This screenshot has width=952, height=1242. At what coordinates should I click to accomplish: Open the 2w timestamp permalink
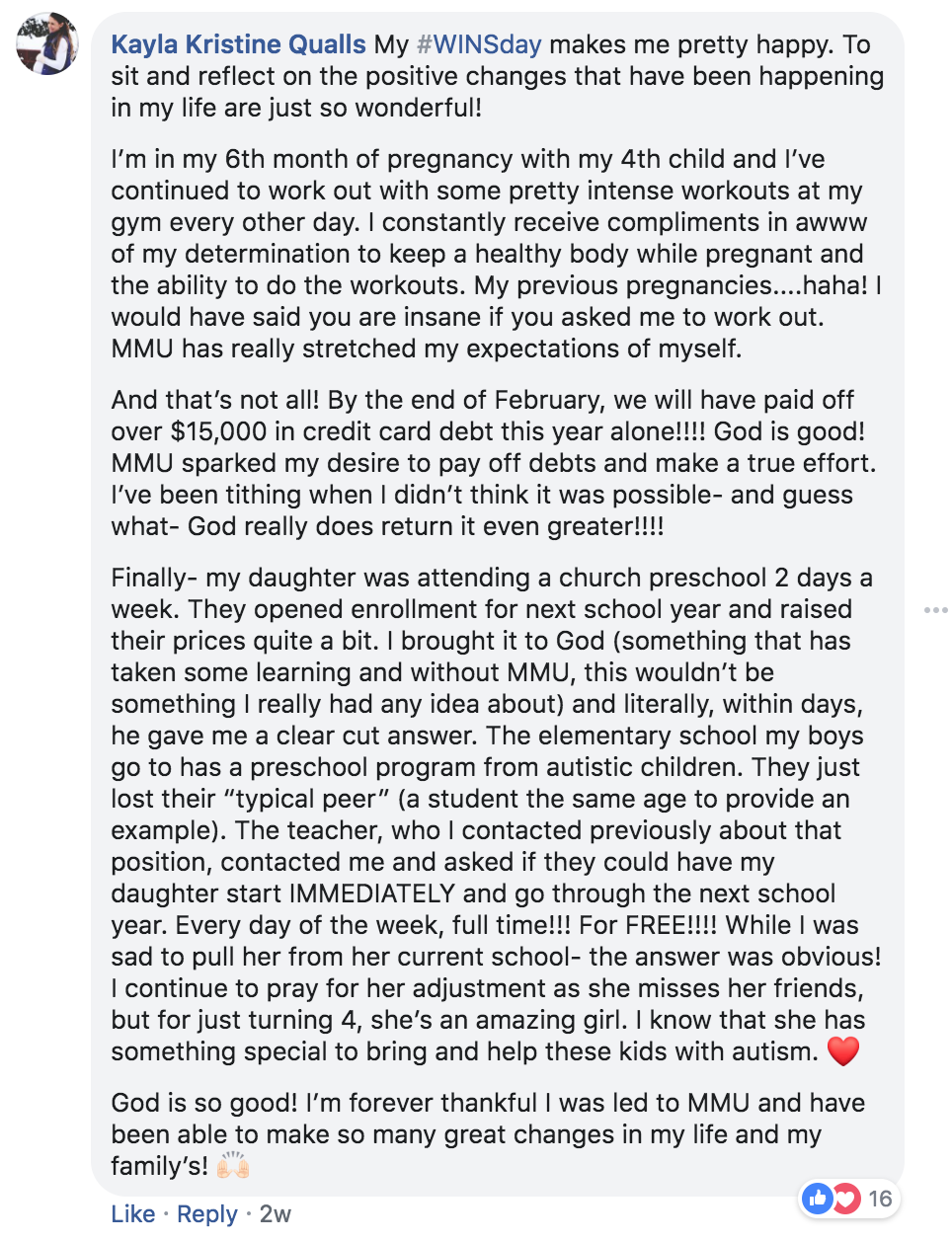coord(276,1213)
